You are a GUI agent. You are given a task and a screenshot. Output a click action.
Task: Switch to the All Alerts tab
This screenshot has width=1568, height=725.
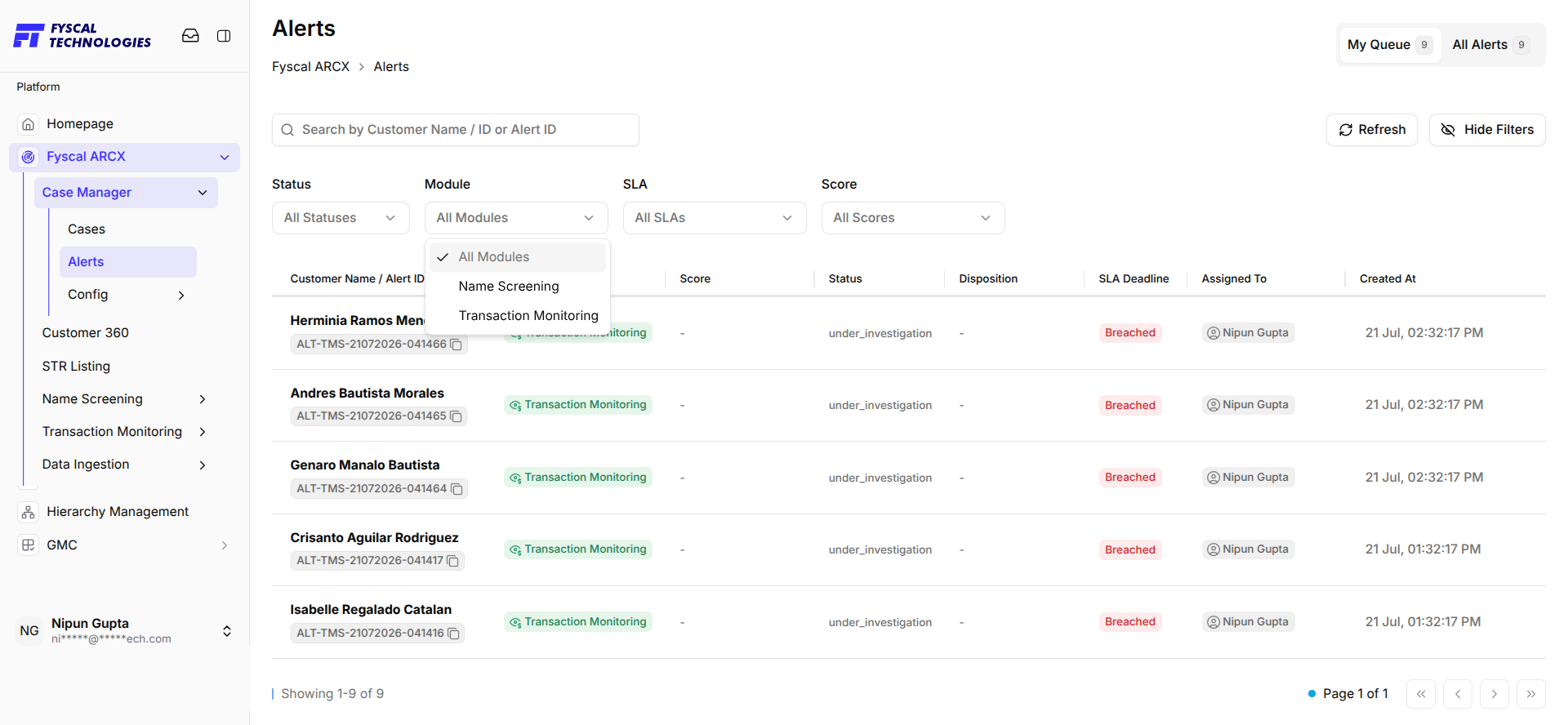(x=1490, y=45)
